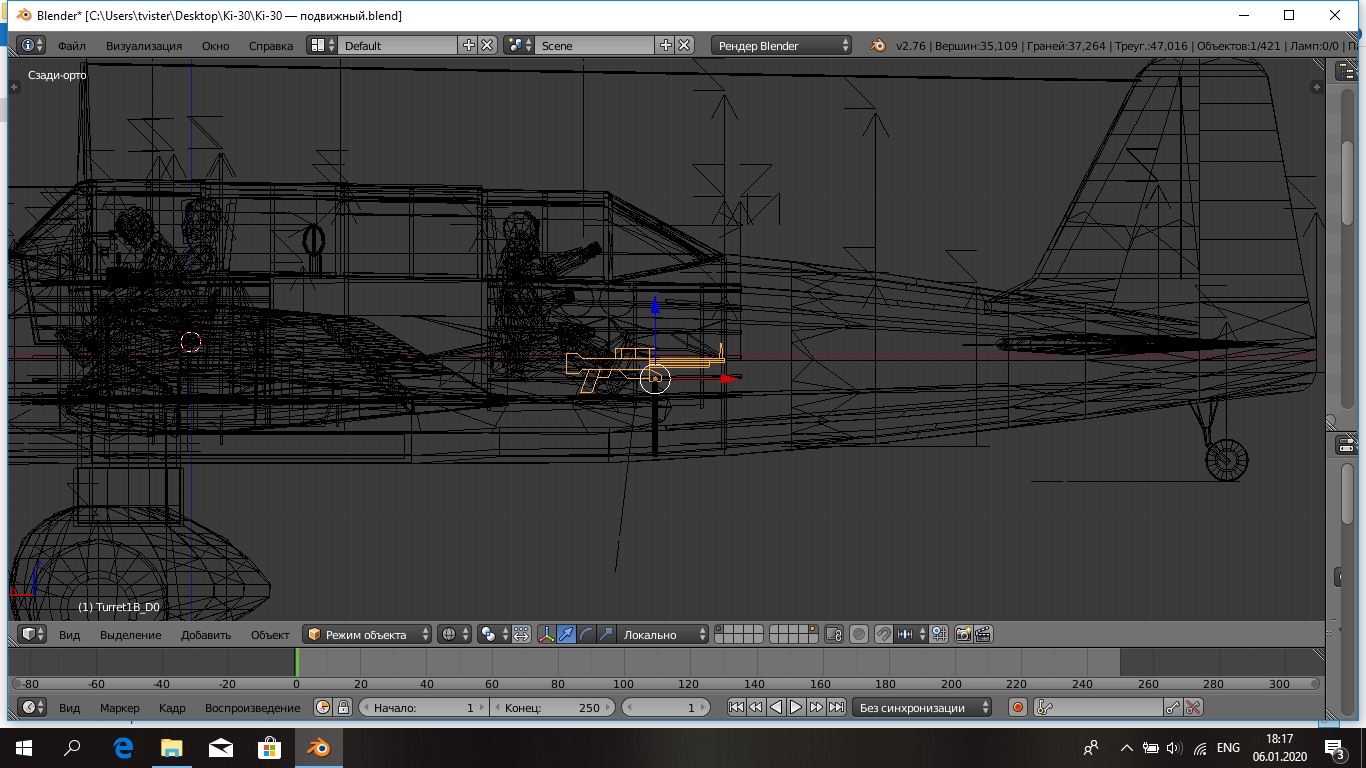Add a new scene with plus button
This screenshot has width=1366, height=768.
(x=666, y=45)
